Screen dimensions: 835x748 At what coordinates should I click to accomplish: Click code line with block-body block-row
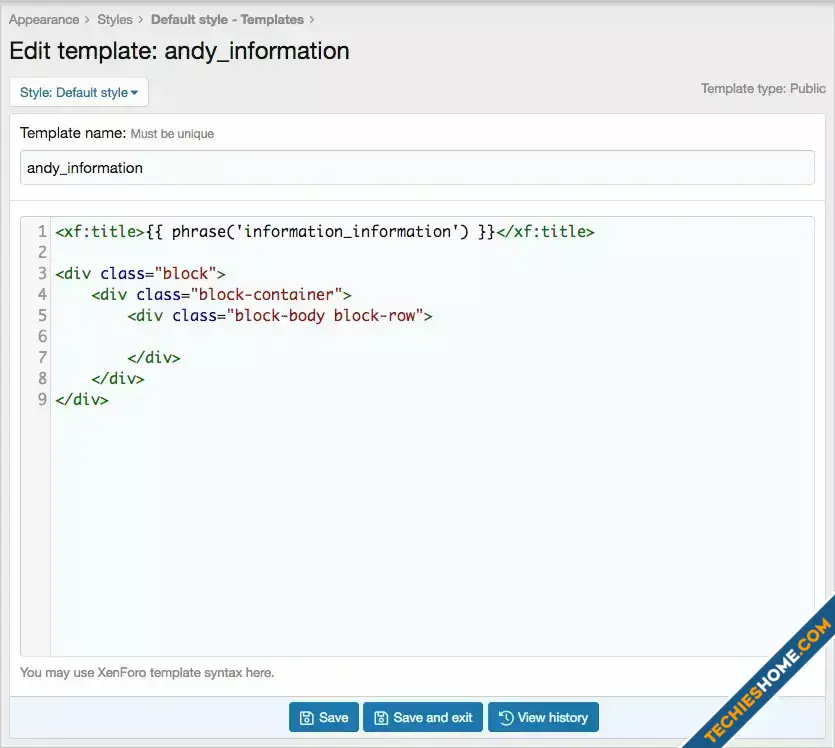[x=280, y=316]
